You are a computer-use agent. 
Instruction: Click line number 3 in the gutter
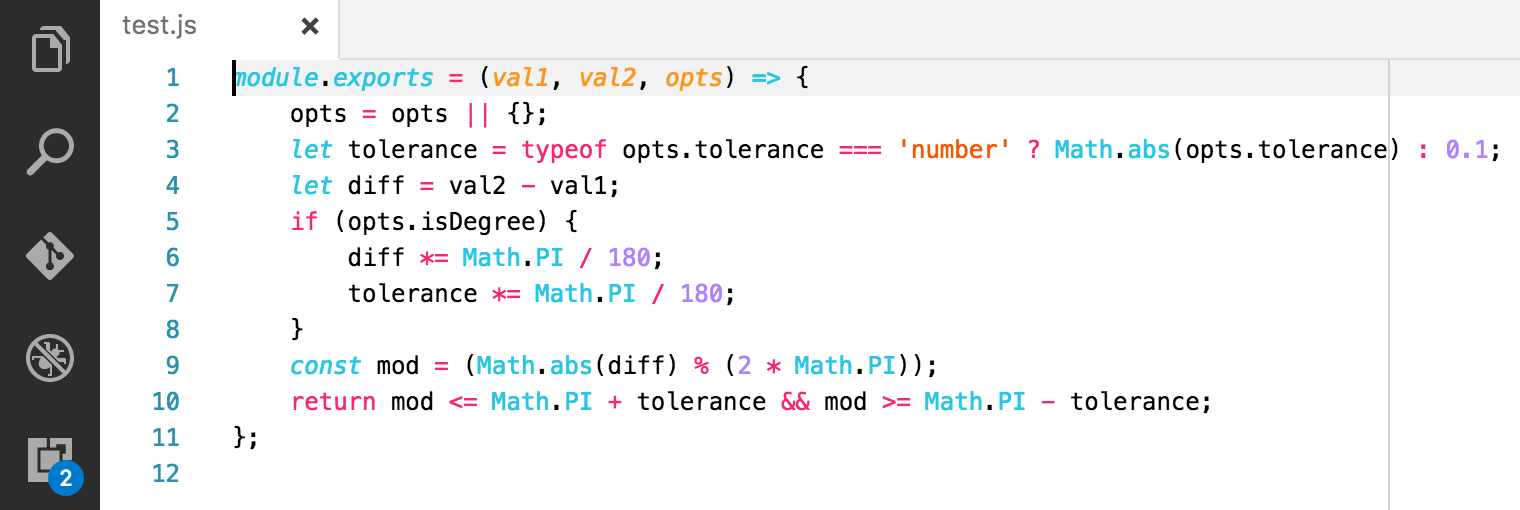tap(172, 150)
